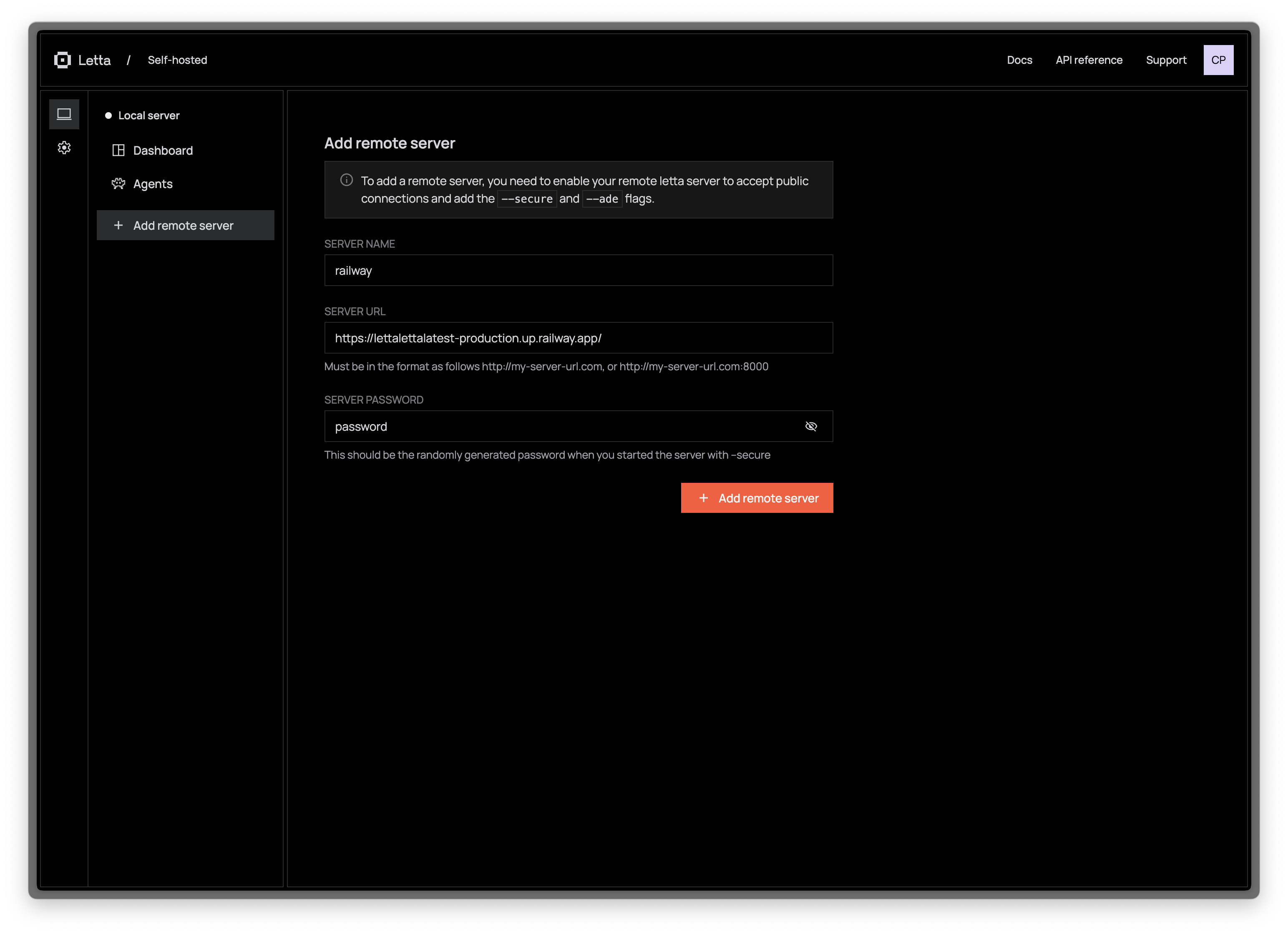
Task: Click the Dashboard panel icon
Action: point(118,150)
